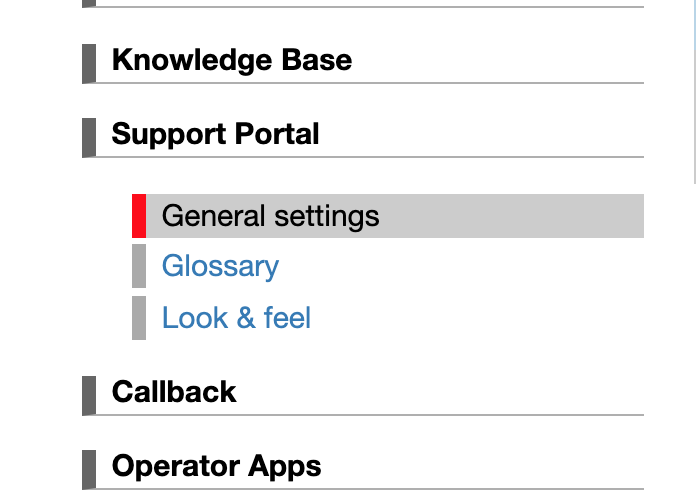
Task: Expand the Knowledge Base section
Action: (232, 60)
